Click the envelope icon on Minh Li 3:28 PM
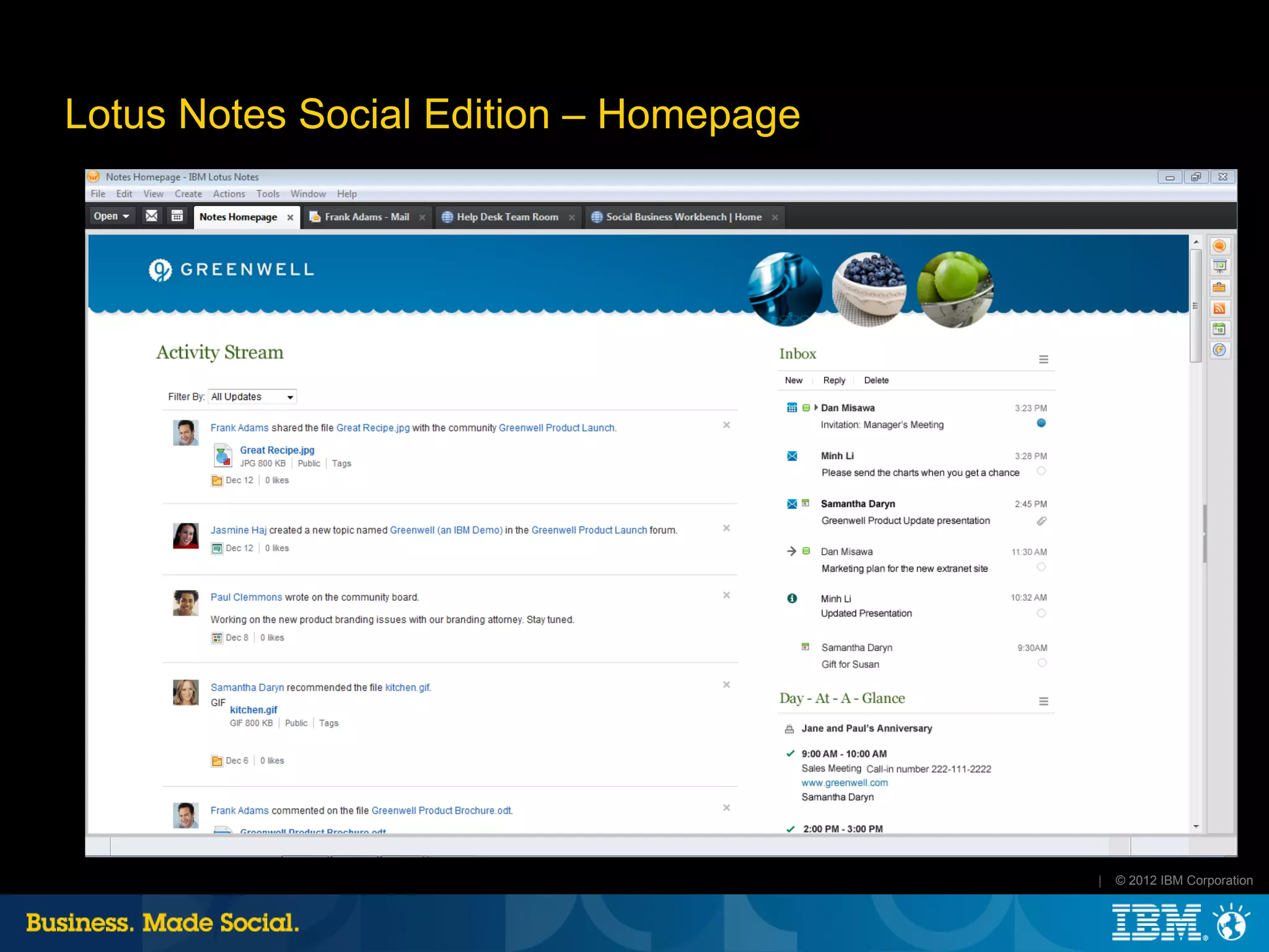1269x952 pixels. click(x=792, y=456)
